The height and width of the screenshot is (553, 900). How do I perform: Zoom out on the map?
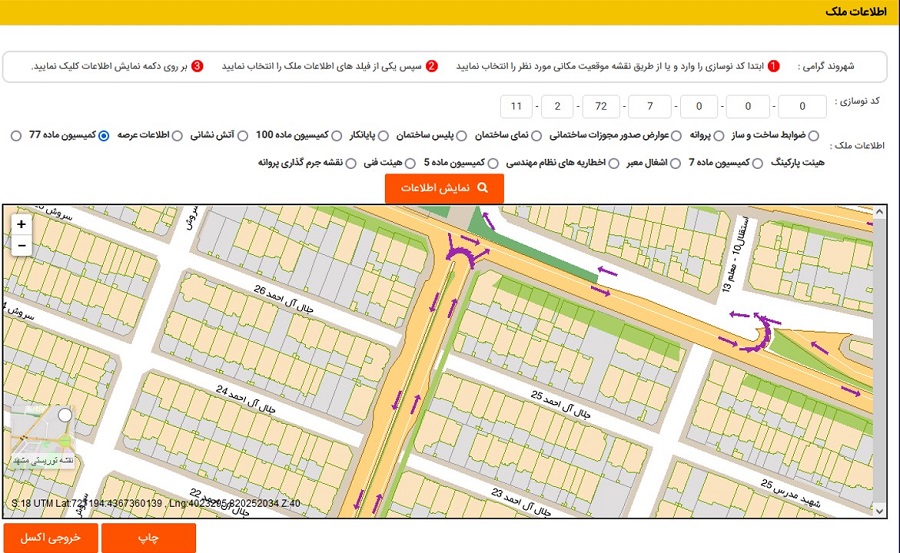21,245
